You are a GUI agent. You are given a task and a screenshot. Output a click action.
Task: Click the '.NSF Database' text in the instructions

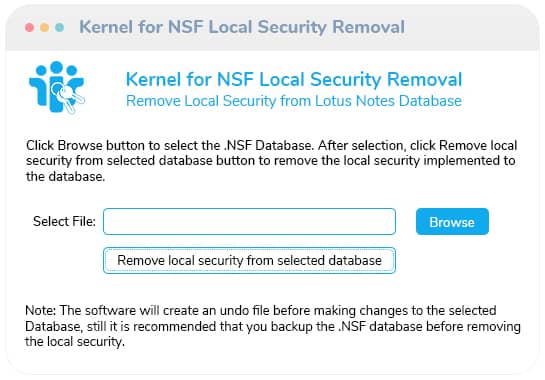[x=267, y=145]
